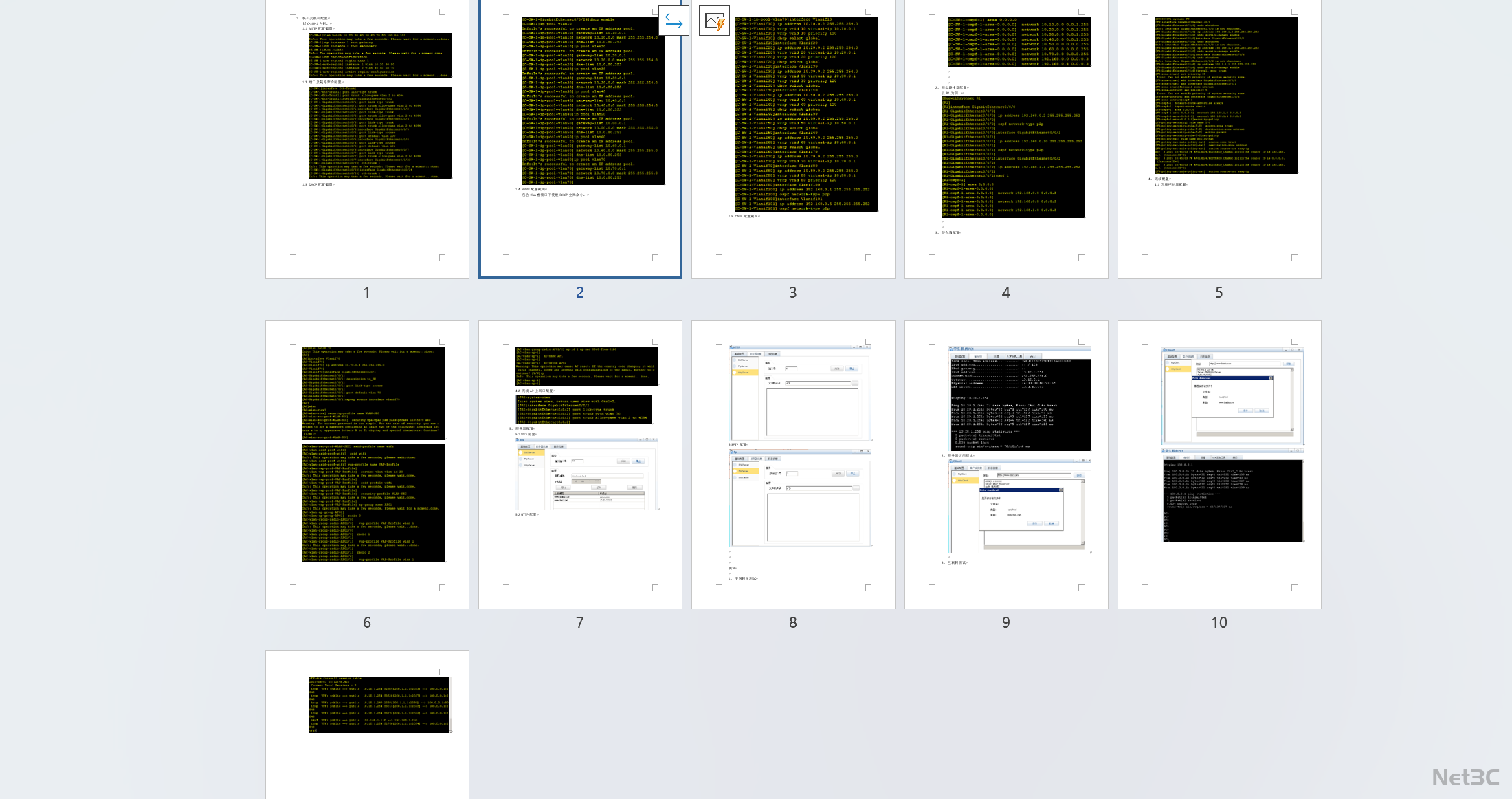Open the page 9 thumbnail
This screenshot has width=1512, height=799.
coord(1006,464)
